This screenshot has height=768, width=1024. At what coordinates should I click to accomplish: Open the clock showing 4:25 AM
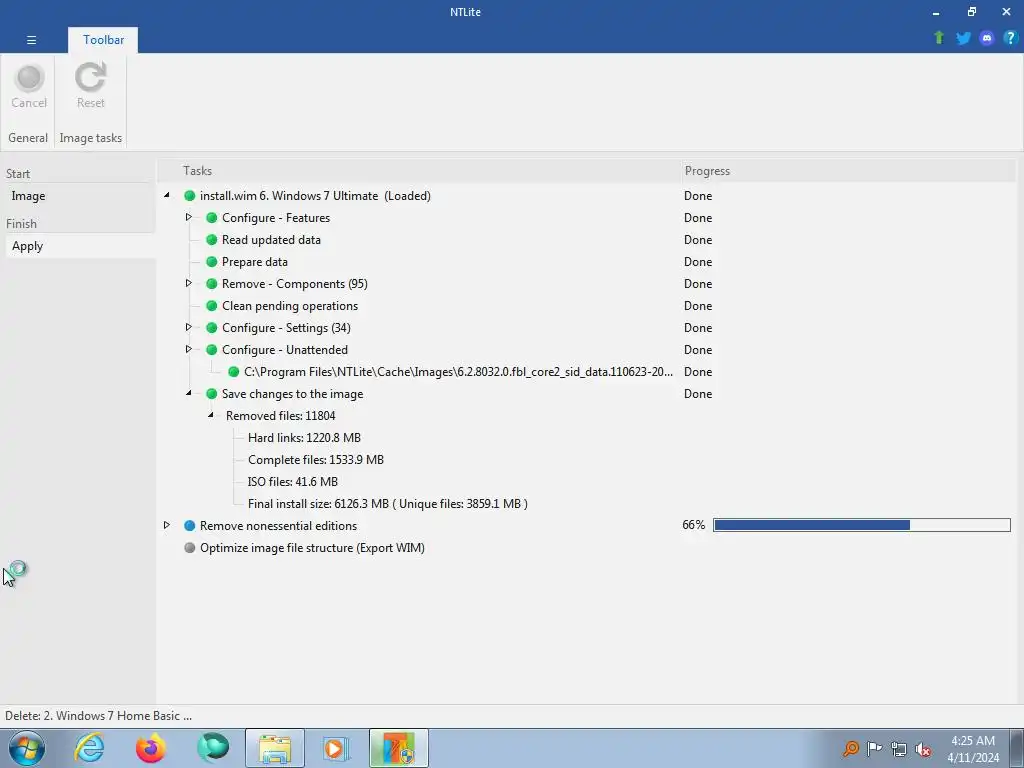coord(973,748)
